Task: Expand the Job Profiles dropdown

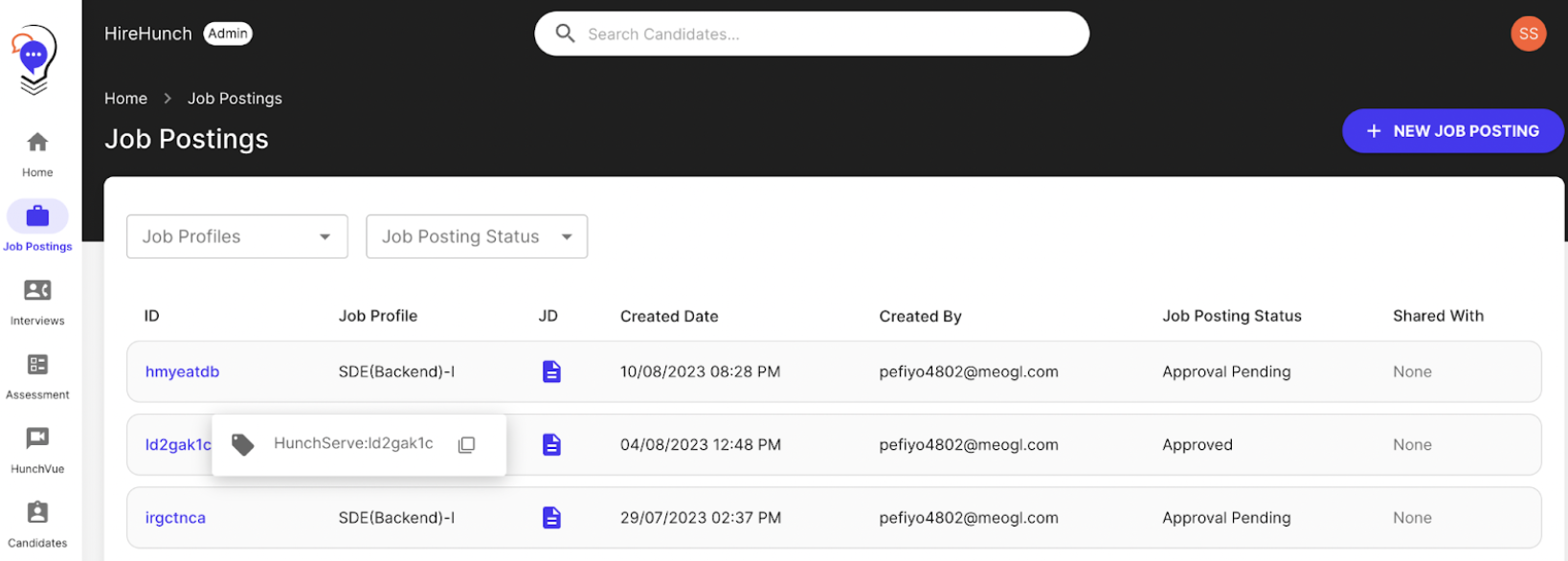Action: 236,236
